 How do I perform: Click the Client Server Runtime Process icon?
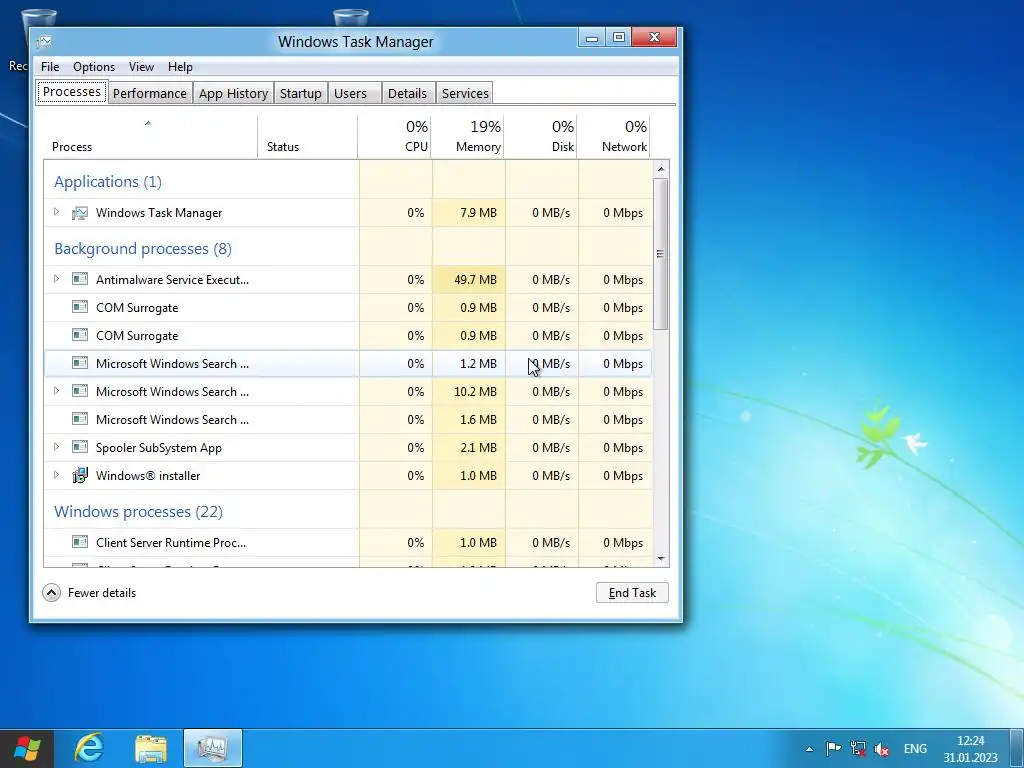coord(80,542)
